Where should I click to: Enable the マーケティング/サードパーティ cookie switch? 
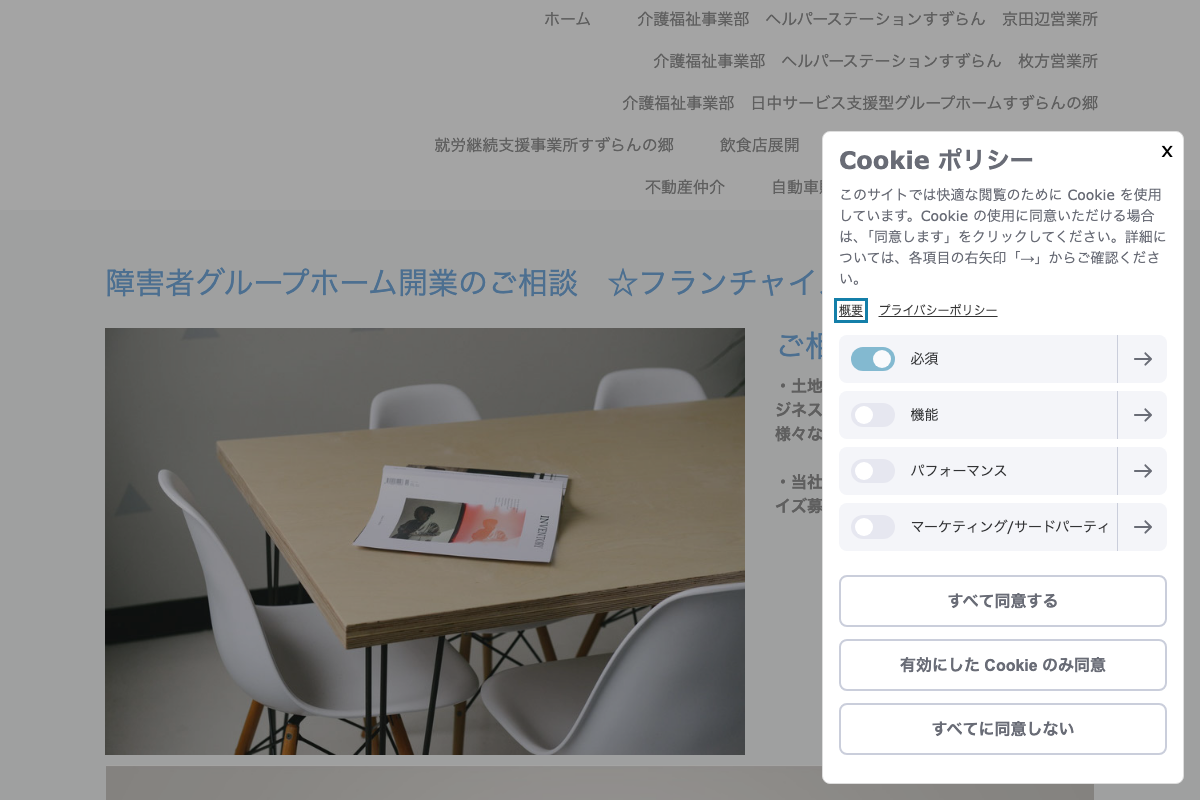click(x=873, y=527)
